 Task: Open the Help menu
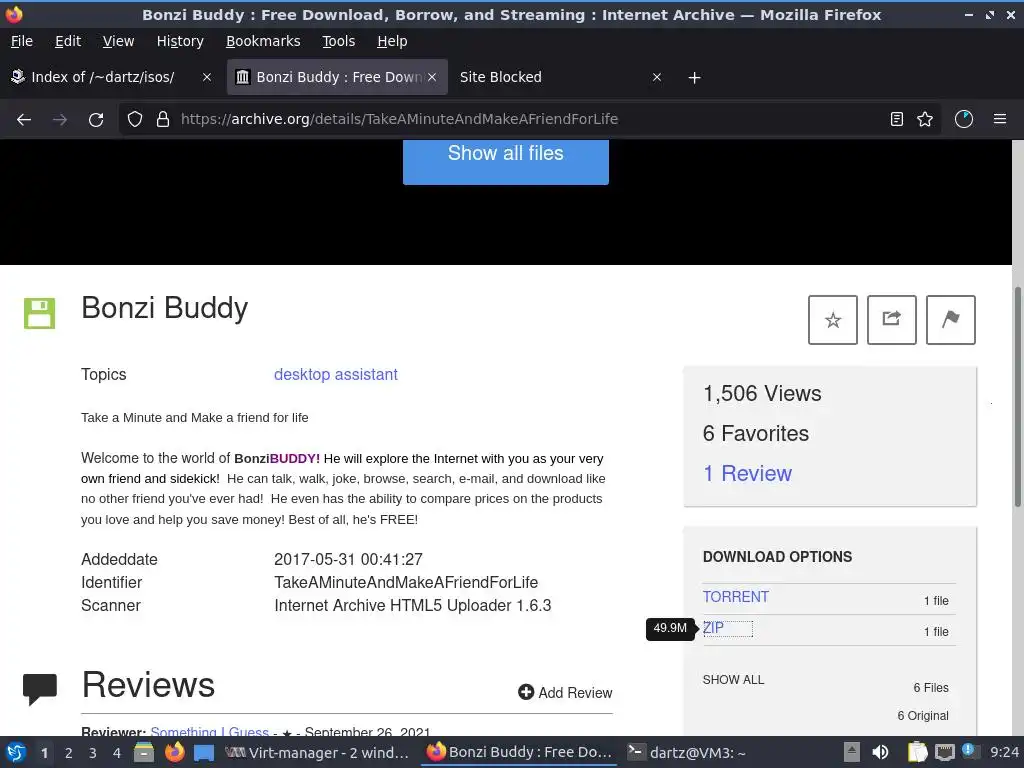392,41
